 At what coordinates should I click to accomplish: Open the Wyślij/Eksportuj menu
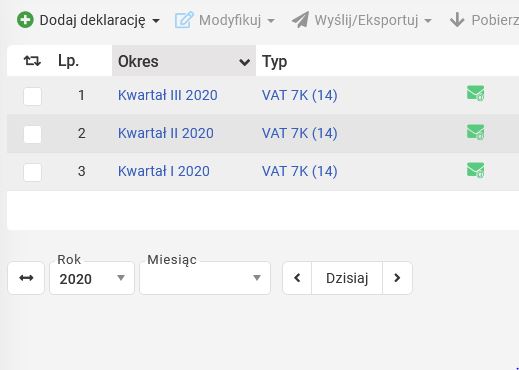point(362,20)
